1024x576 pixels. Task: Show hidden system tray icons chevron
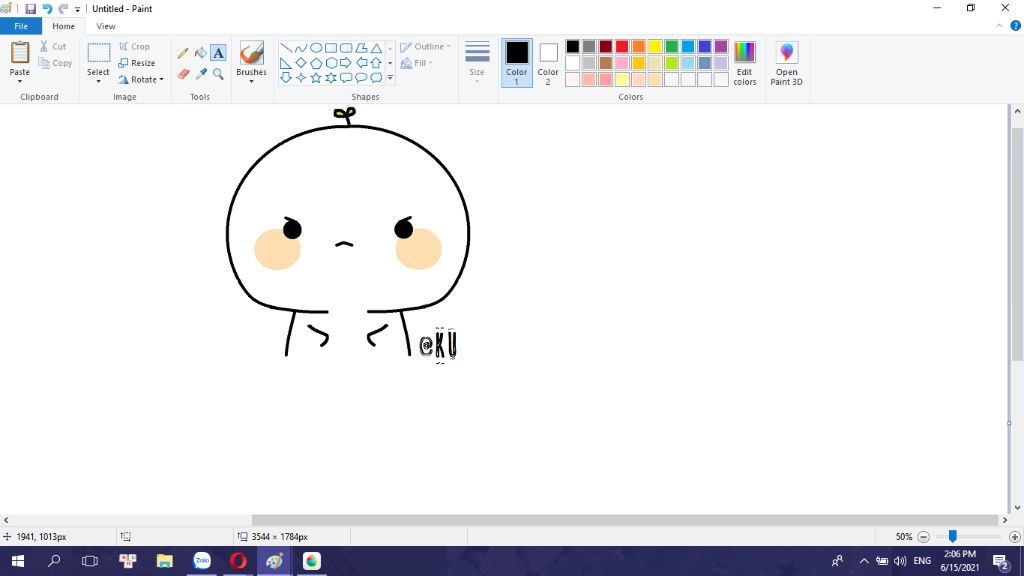click(x=863, y=561)
